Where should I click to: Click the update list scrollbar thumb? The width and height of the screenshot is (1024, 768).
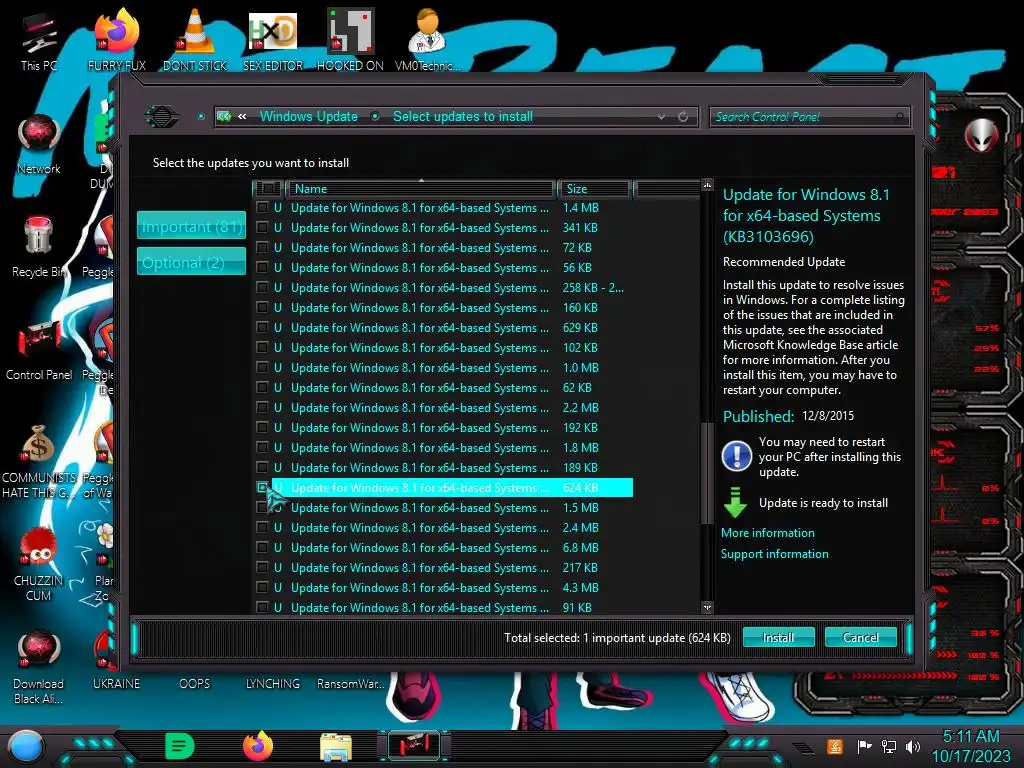click(706, 473)
